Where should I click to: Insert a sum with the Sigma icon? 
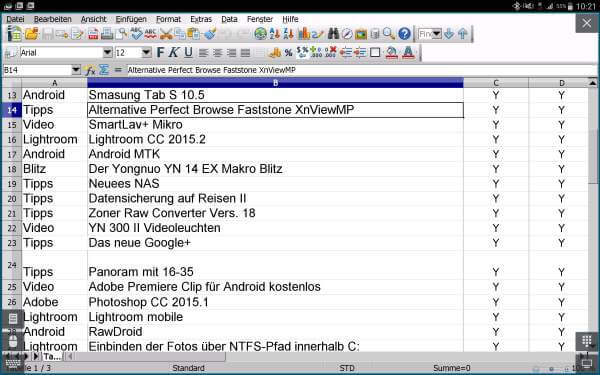pos(104,70)
